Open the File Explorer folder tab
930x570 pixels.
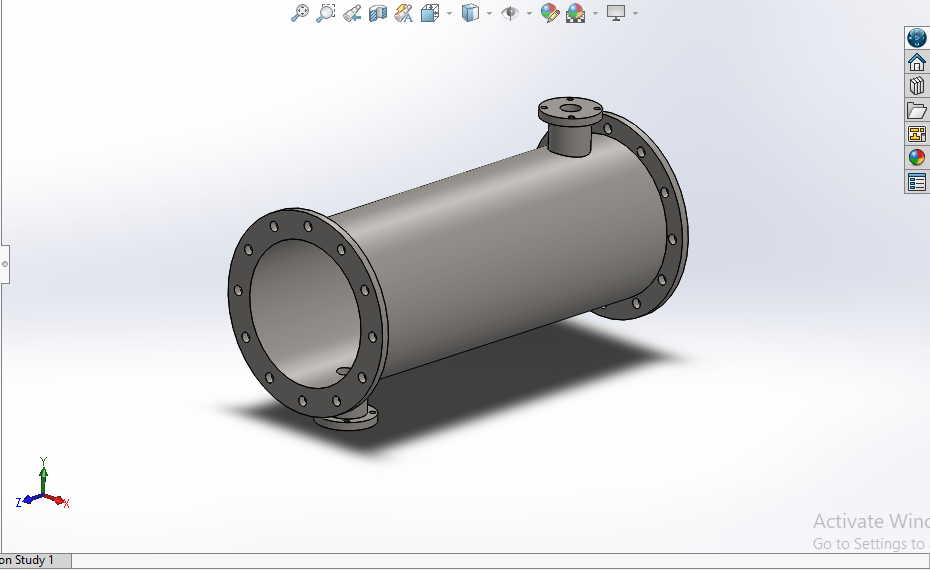coord(917,110)
